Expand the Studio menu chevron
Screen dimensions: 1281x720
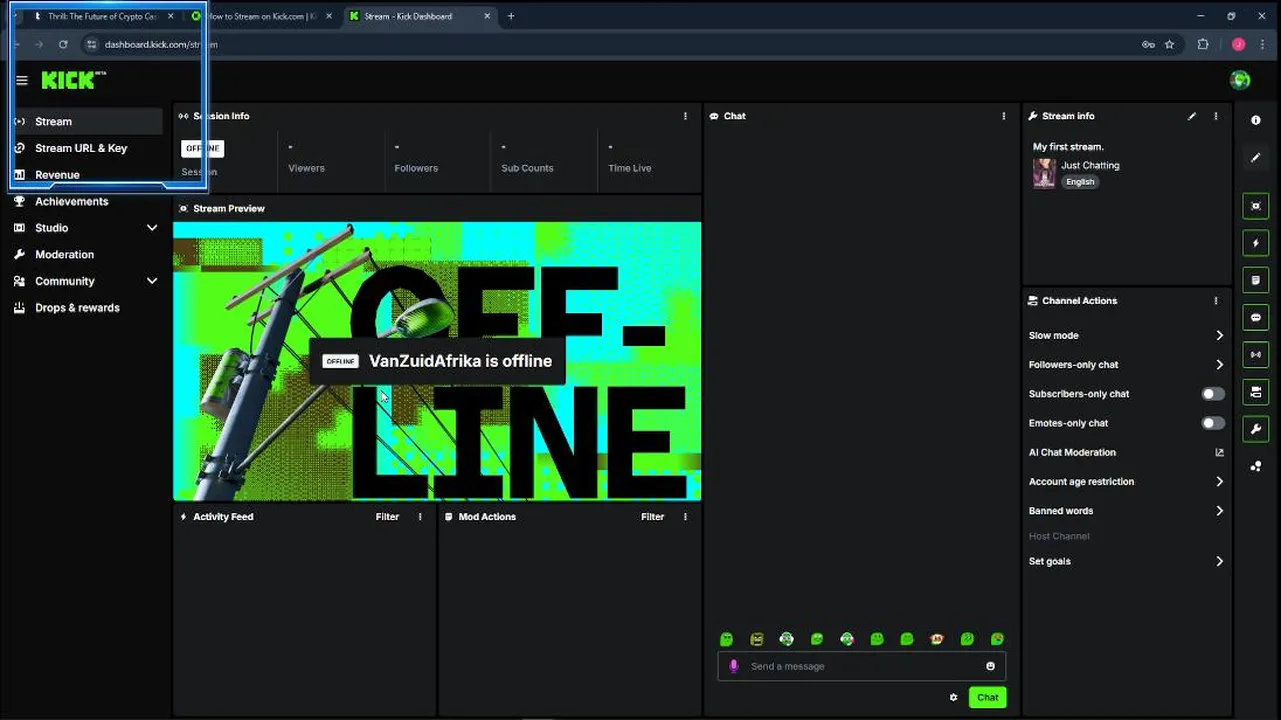[152, 228]
